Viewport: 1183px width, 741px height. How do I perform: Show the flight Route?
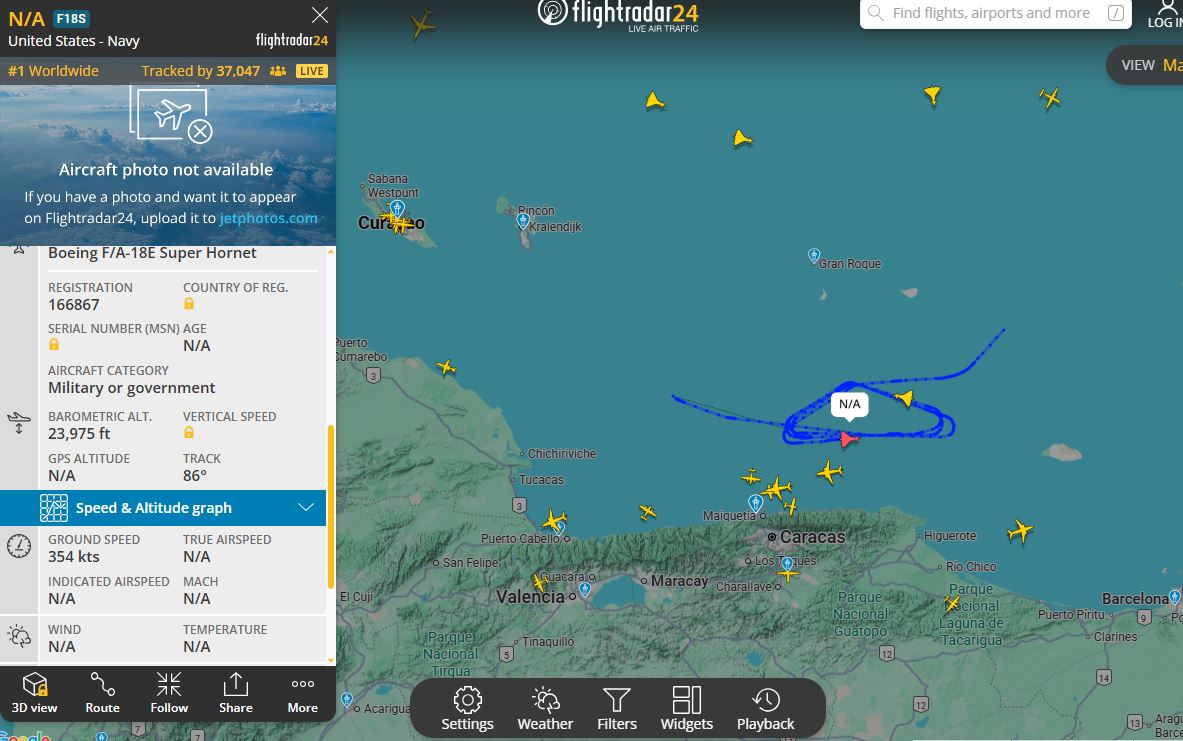point(103,693)
